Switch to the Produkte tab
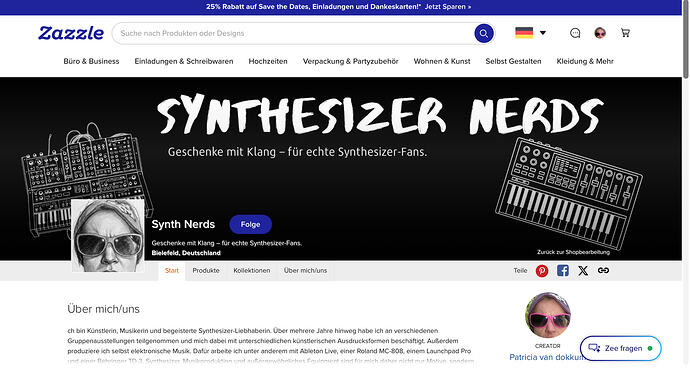The image size is (690, 371). click(206, 271)
